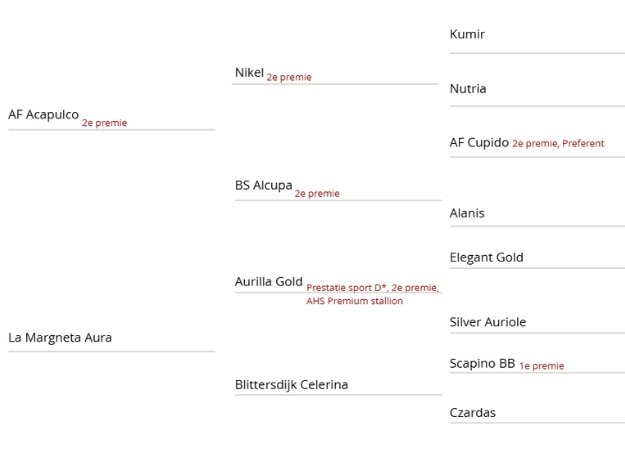Select the Aurilla Gold horse name
625x469 pixels.
(268, 282)
